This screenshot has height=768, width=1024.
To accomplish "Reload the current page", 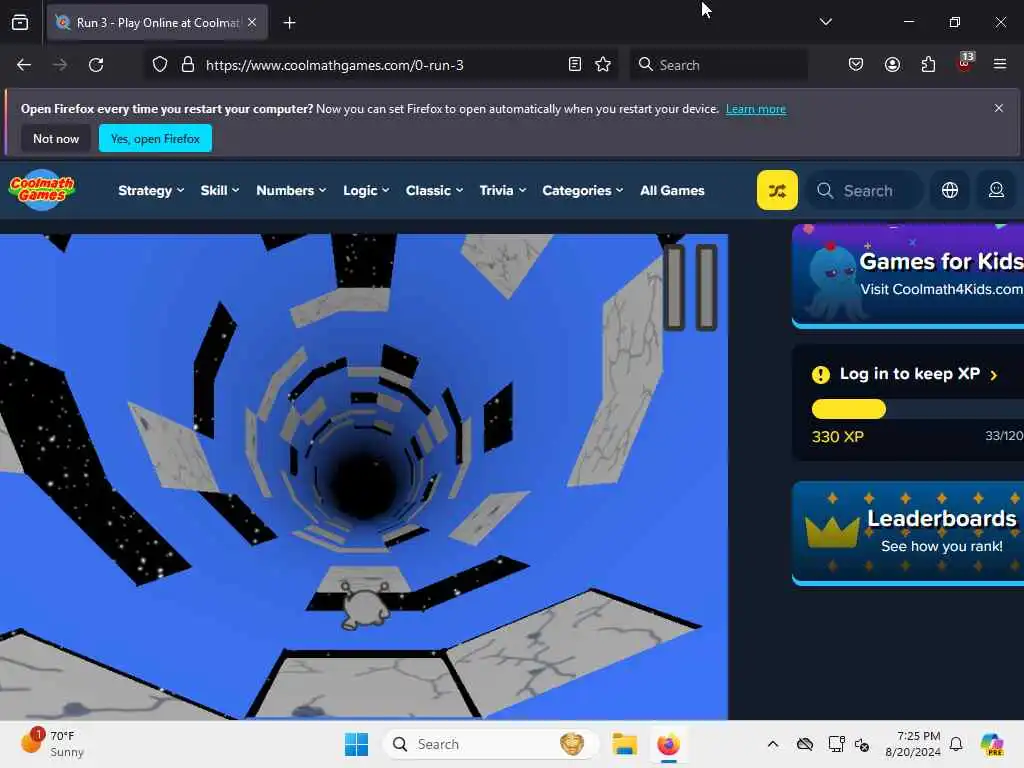I will pyautogui.click(x=96, y=65).
